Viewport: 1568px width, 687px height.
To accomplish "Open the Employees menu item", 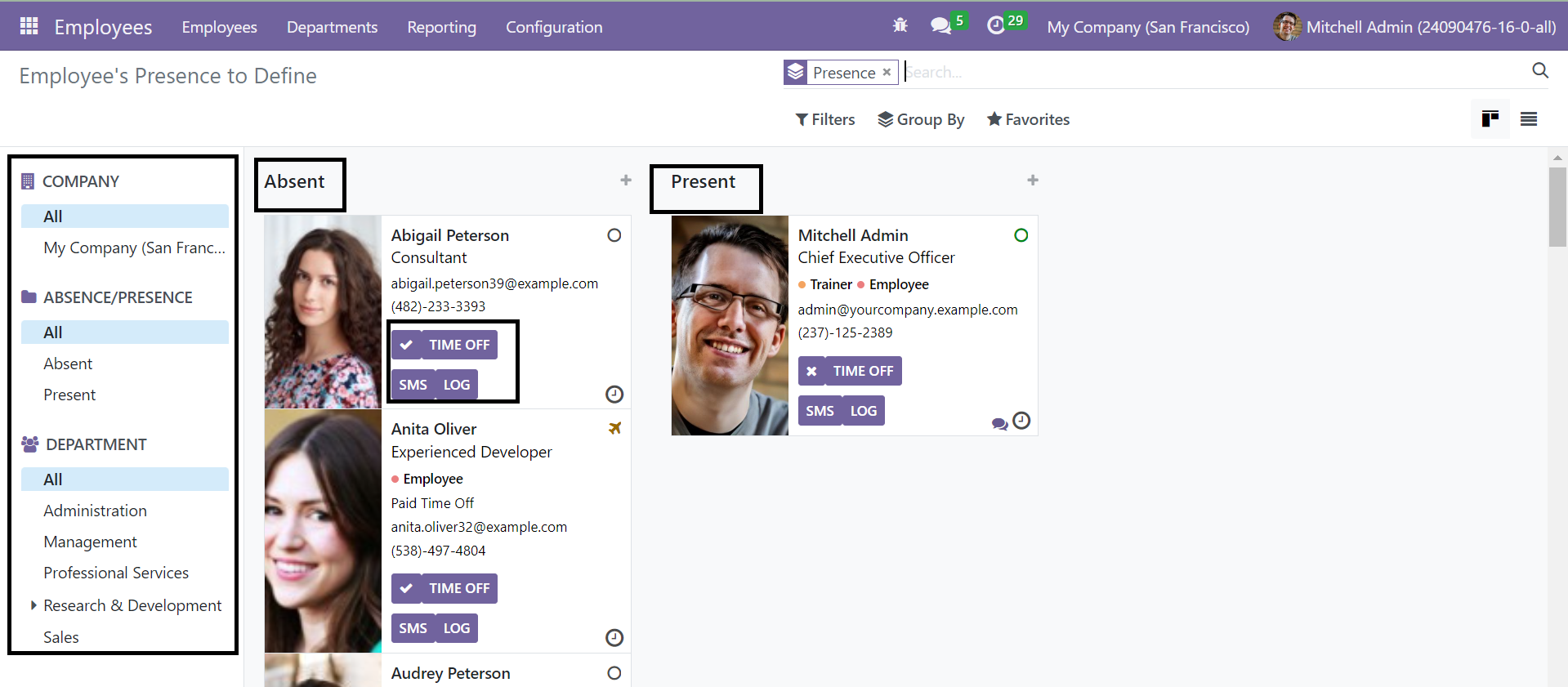I will click(219, 27).
